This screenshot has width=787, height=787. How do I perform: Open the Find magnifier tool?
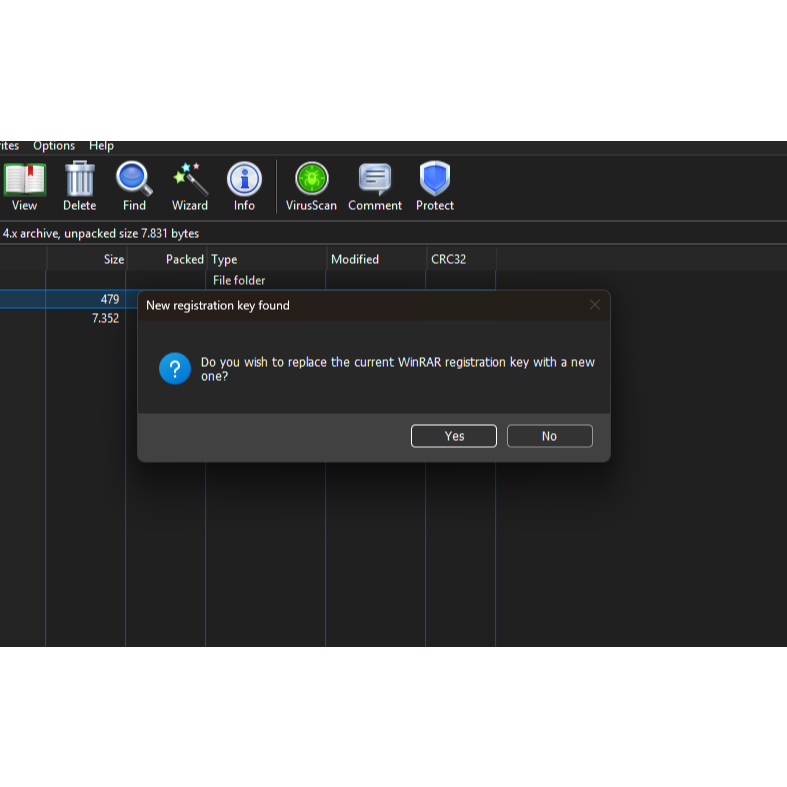point(134,187)
